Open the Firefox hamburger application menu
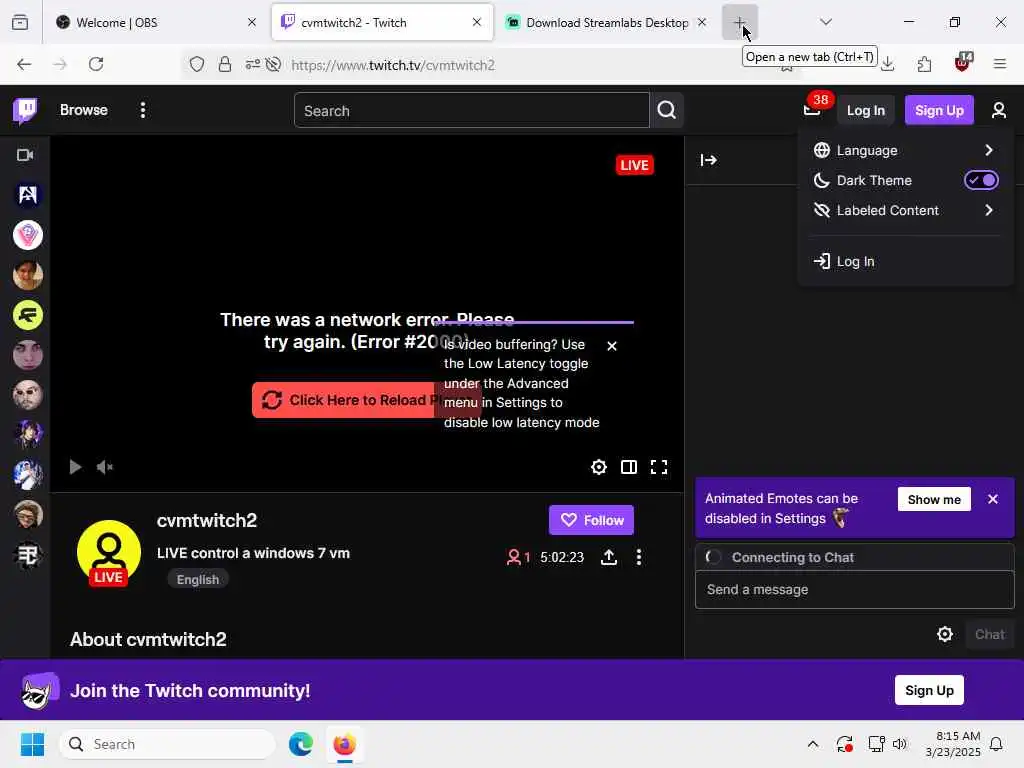The image size is (1024, 768). point(1000,64)
